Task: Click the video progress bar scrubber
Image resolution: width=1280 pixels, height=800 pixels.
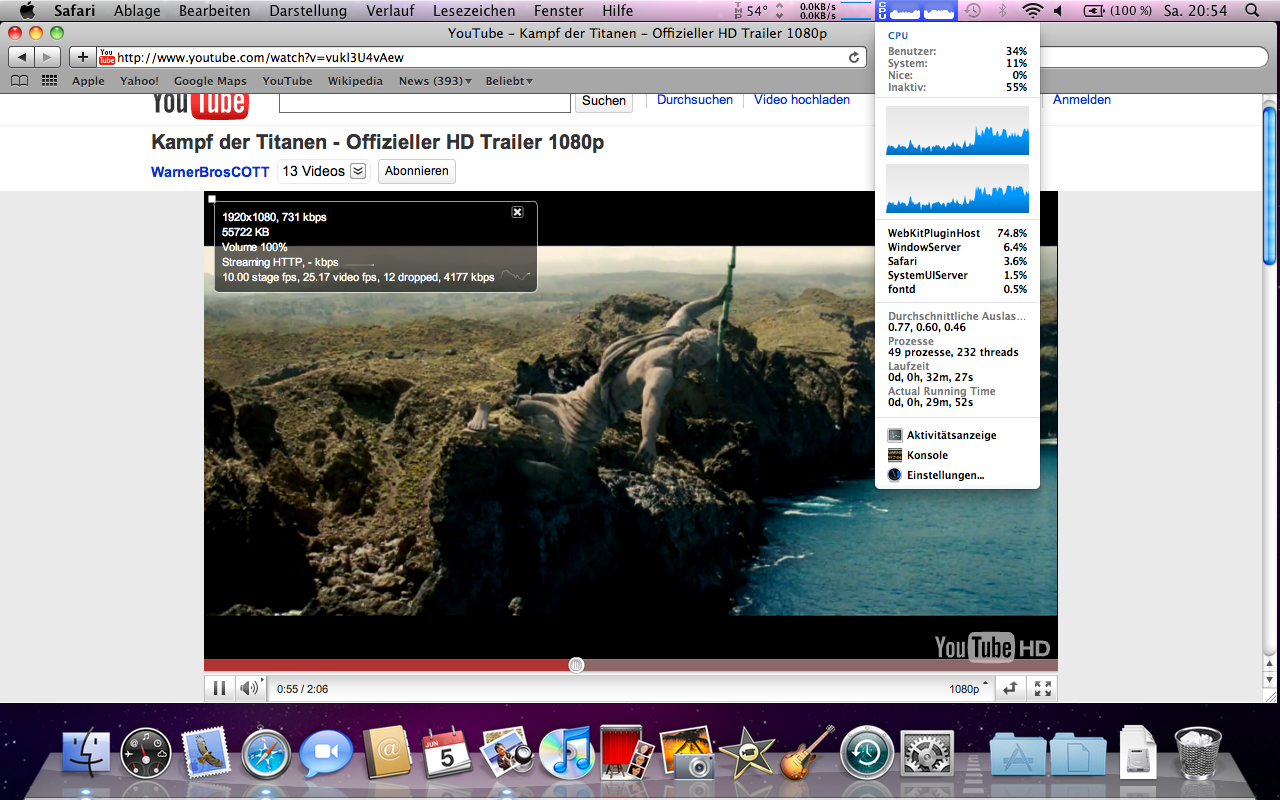Action: pos(576,665)
